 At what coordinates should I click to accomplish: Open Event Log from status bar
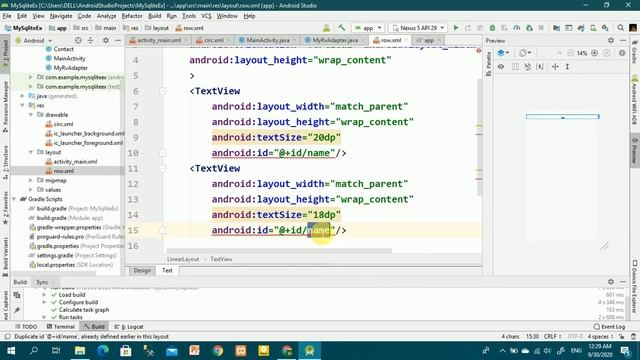click(x=609, y=327)
